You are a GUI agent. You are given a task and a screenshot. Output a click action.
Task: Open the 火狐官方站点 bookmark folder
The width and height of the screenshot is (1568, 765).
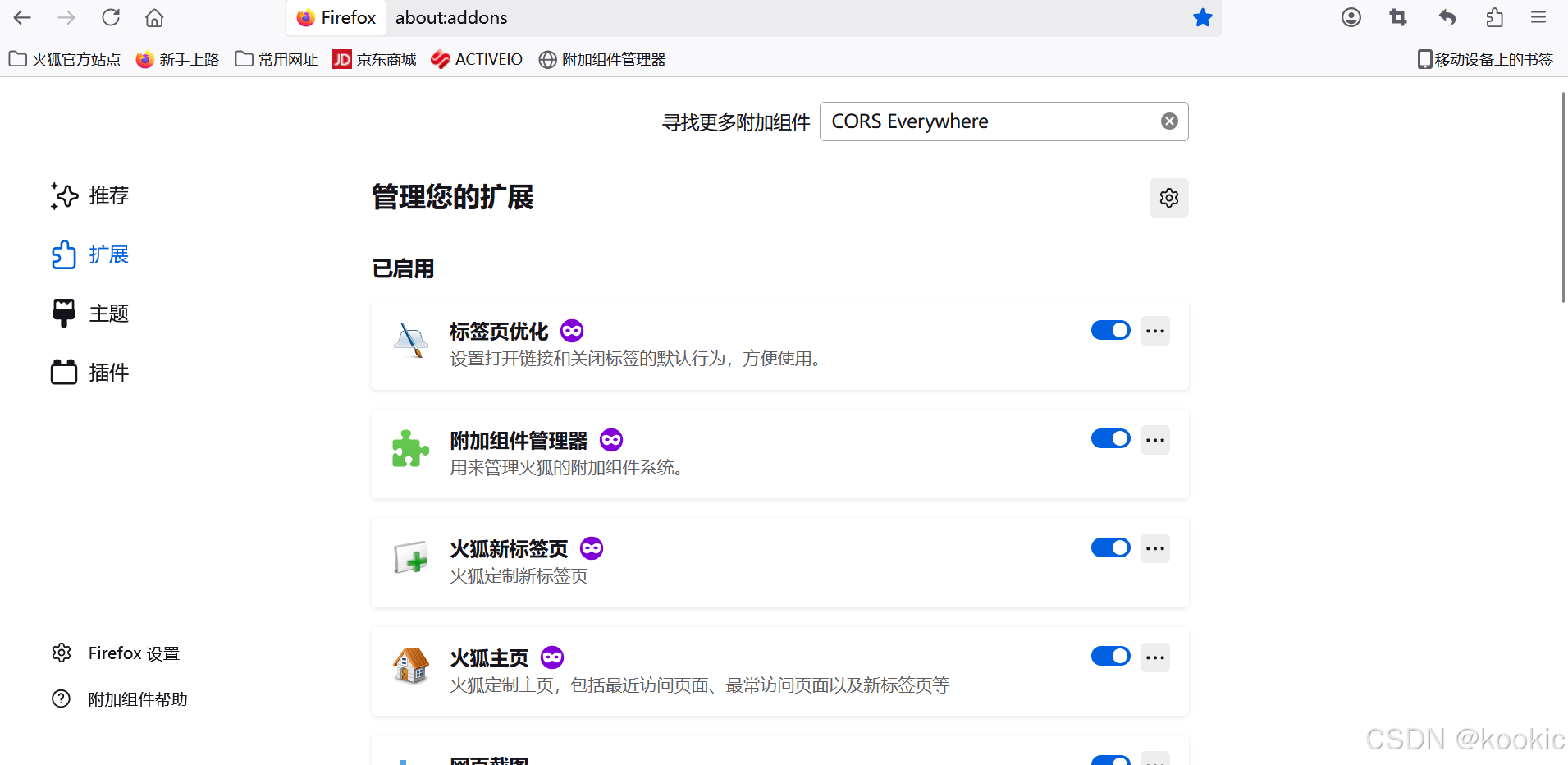point(65,60)
